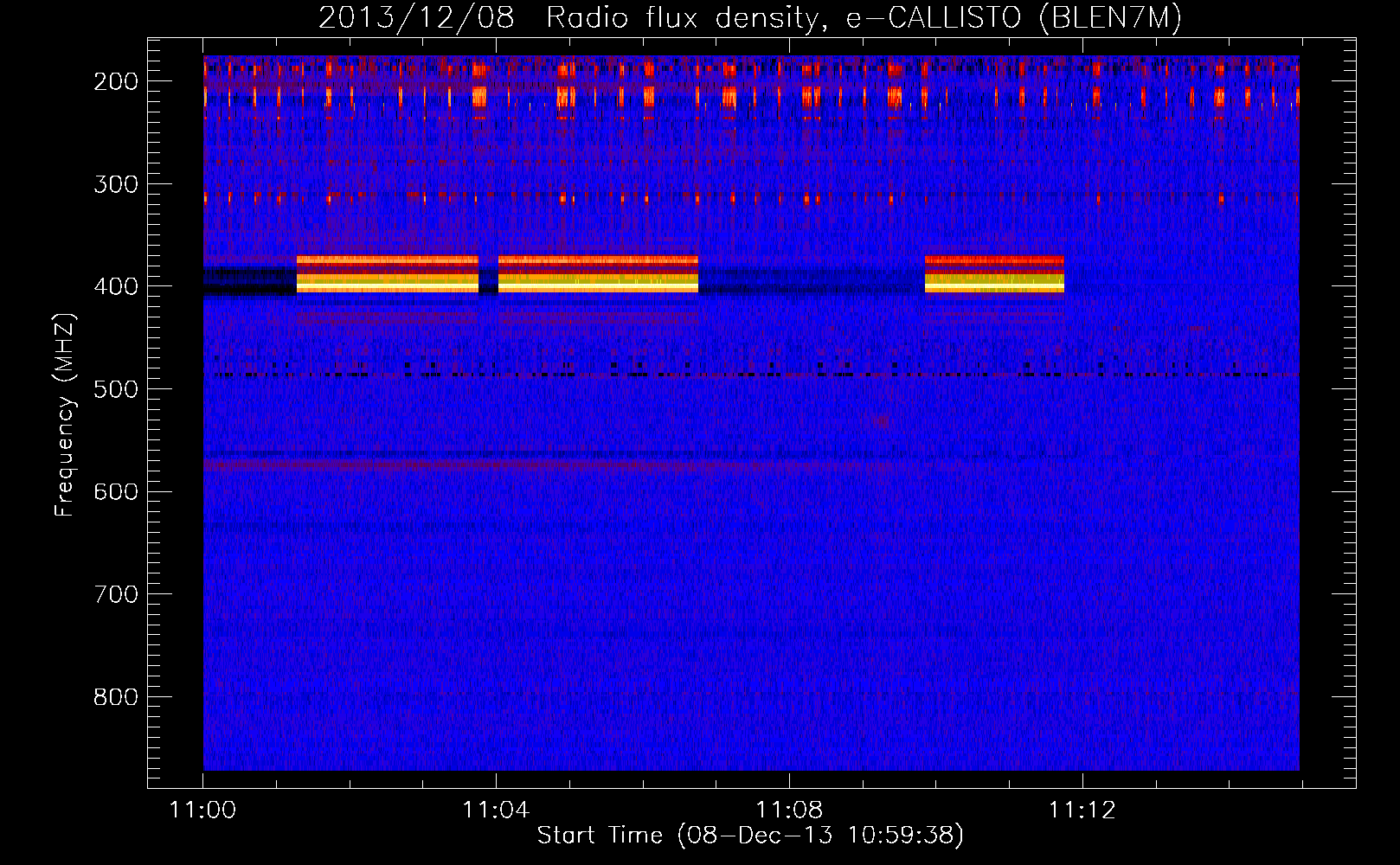Click the 11:04 time tick label

[x=496, y=811]
